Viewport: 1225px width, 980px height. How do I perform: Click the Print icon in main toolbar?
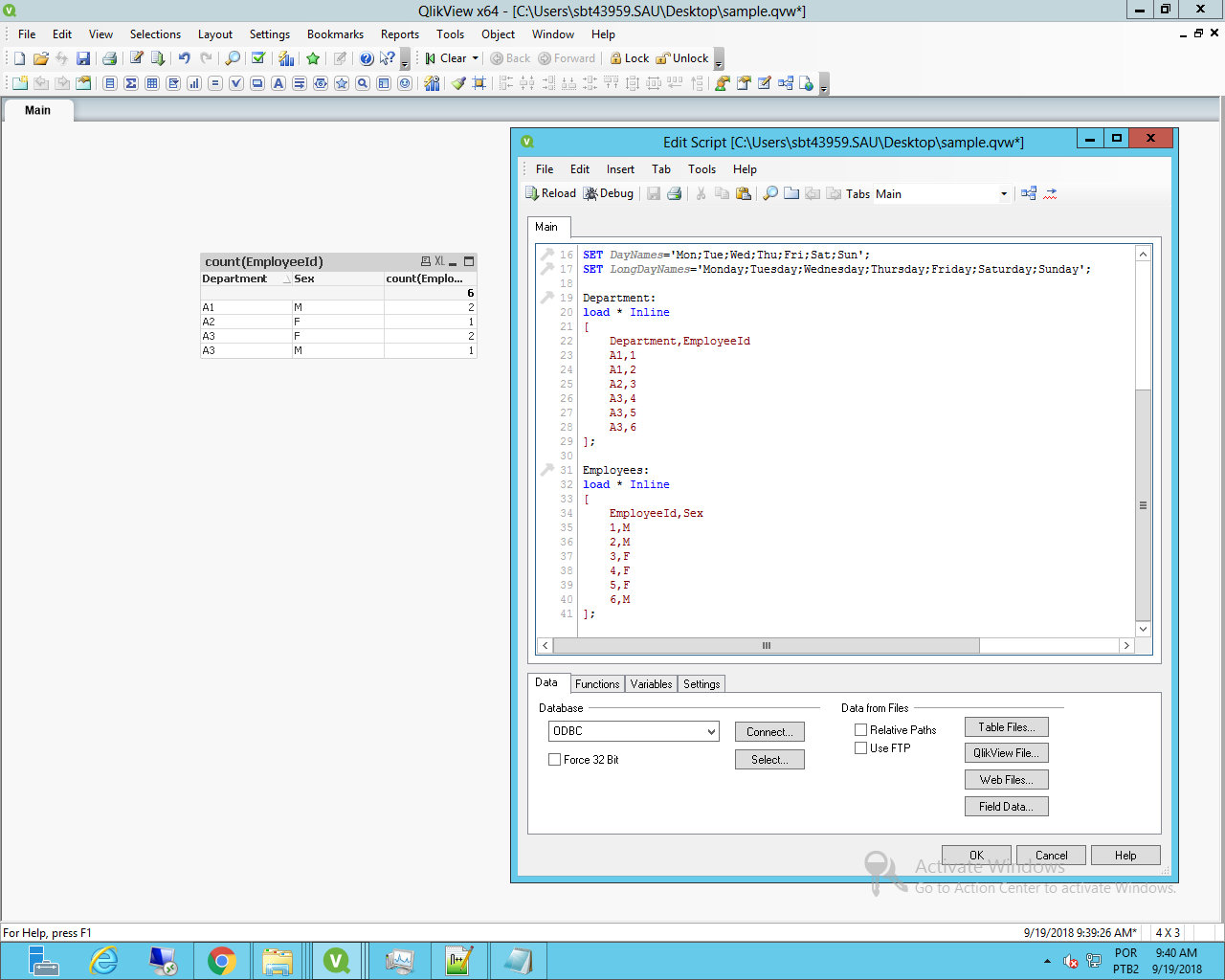point(109,58)
